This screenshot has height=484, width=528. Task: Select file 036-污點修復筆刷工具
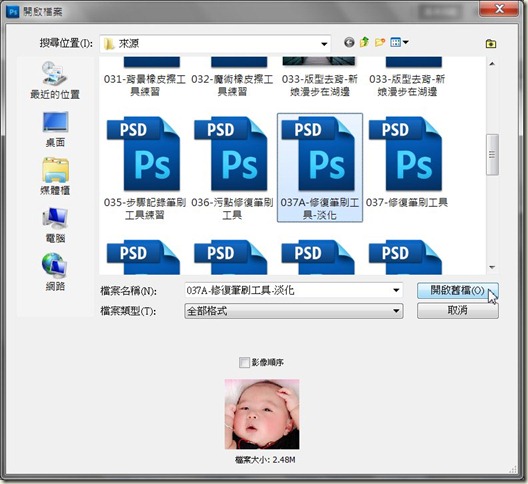pyautogui.click(x=232, y=168)
